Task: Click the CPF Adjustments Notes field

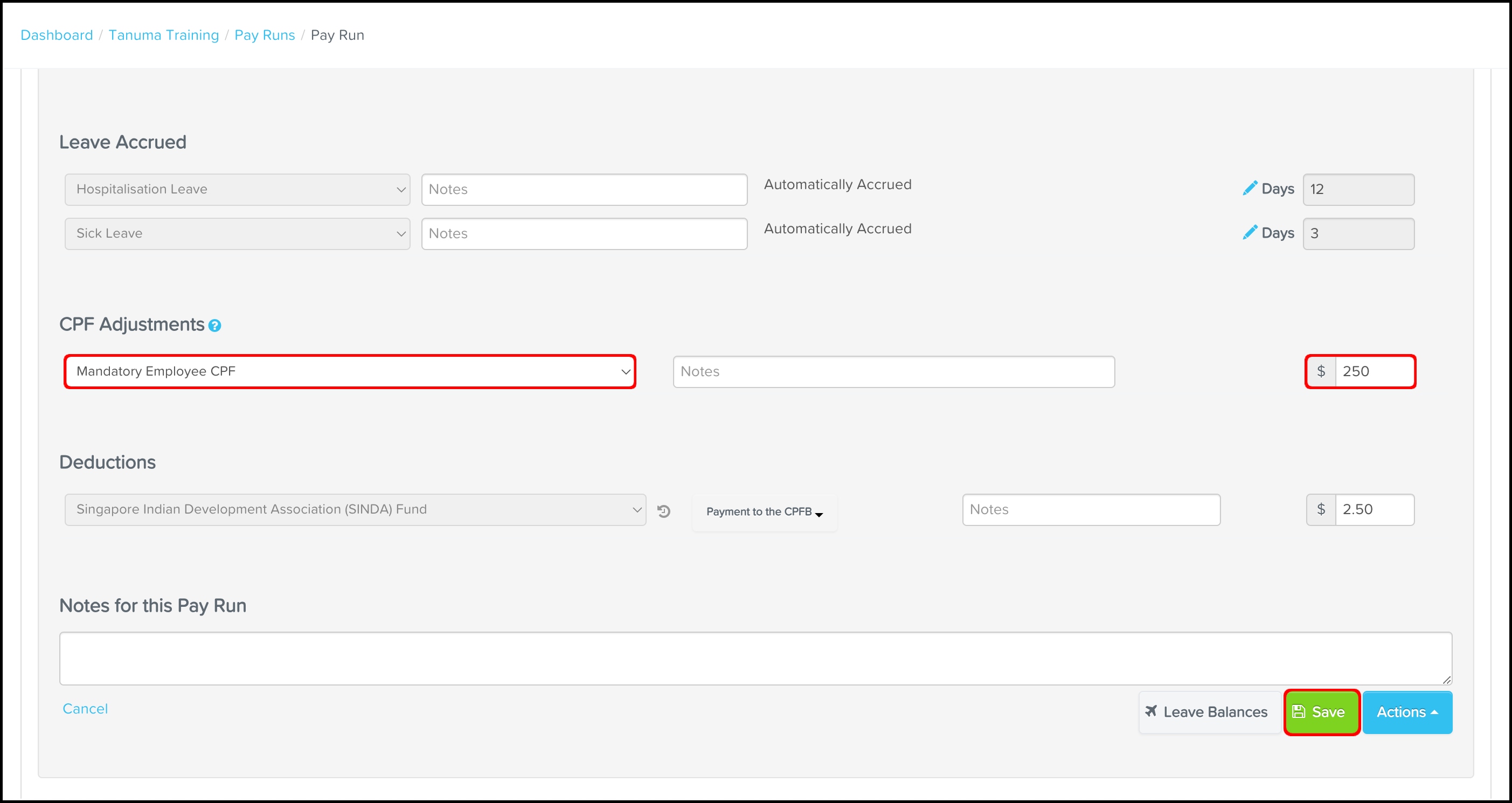Action: pyautogui.click(x=893, y=371)
